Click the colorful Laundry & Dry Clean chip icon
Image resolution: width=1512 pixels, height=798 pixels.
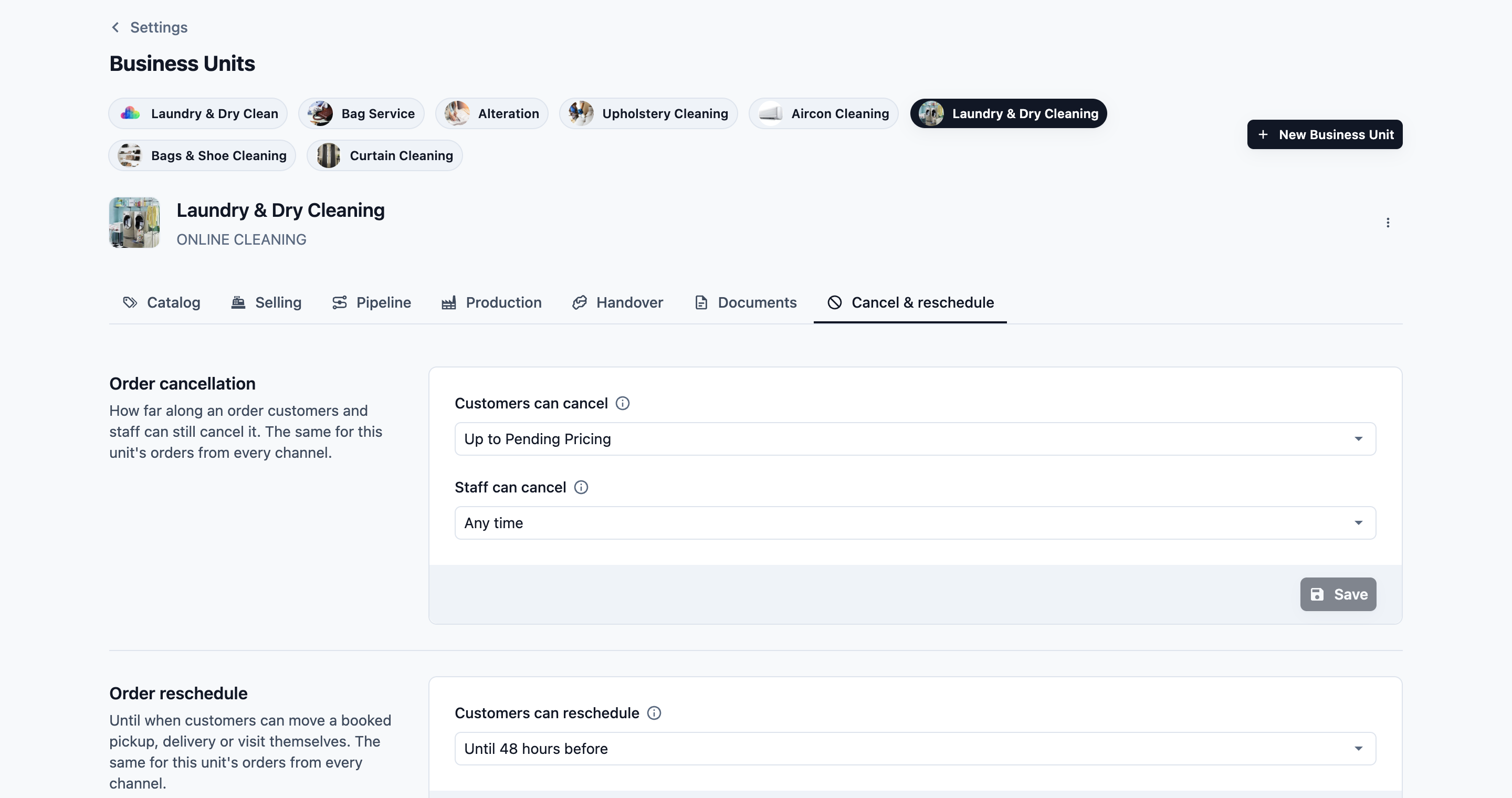(x=130, y=113)
